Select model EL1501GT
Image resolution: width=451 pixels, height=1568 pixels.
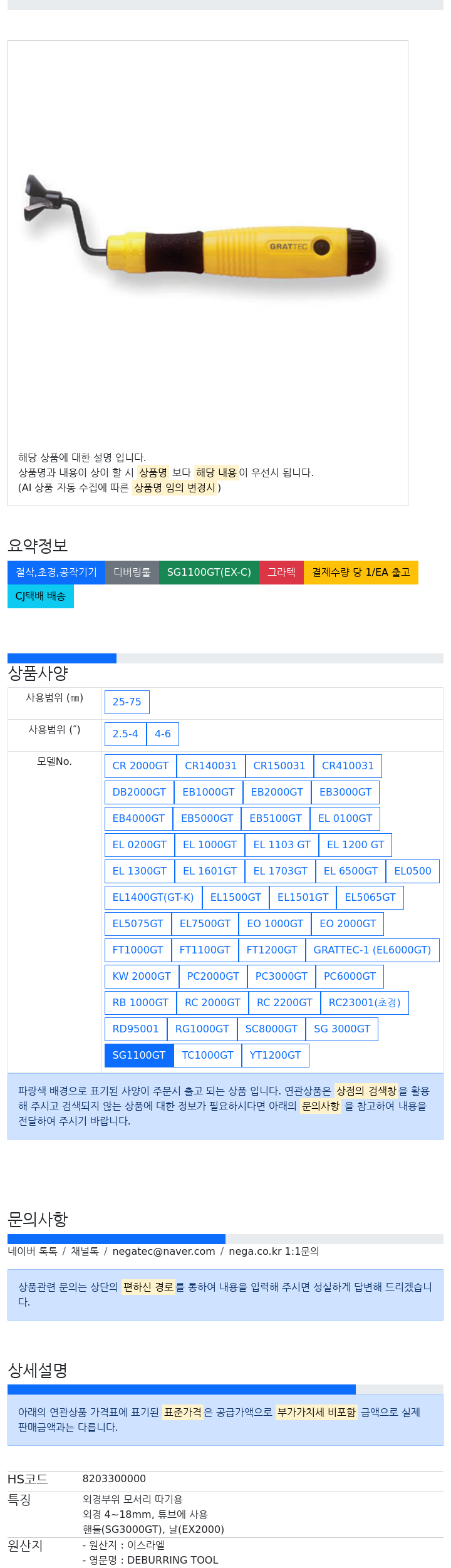point(303,898)
